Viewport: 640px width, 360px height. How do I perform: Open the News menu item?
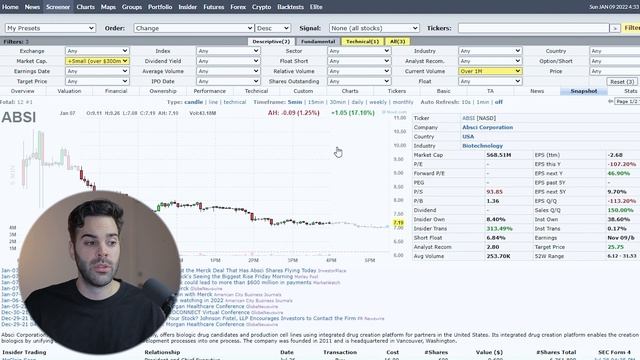pyautogui.click(x=32, y=7)
